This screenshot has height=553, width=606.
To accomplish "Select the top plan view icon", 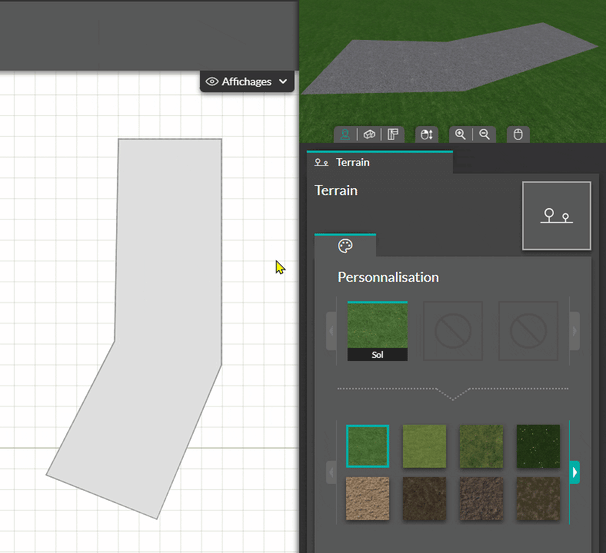I will tap(393, 134).
